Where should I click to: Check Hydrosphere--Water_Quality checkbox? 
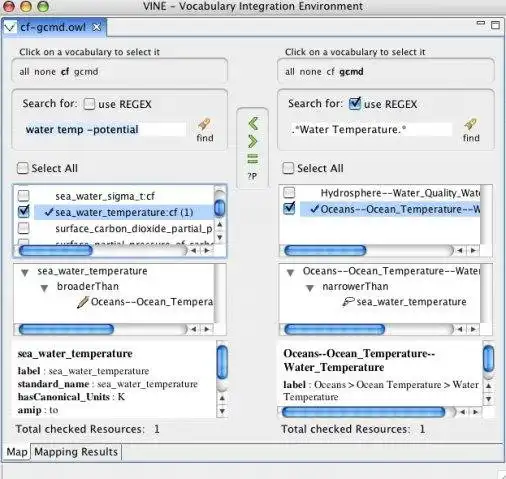pos(289,192)
